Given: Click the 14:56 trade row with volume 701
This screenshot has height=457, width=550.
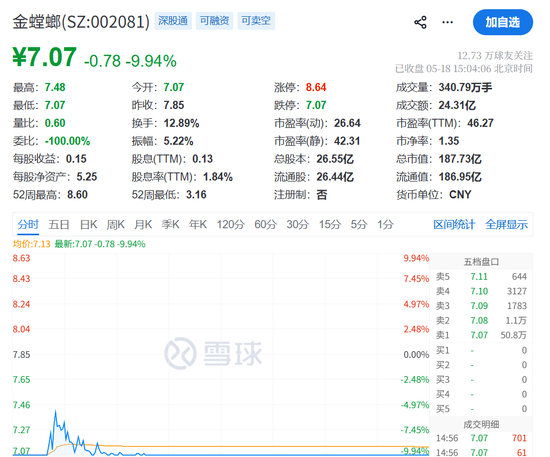Looking at the screenshot, I should click(x=481, y=438).
